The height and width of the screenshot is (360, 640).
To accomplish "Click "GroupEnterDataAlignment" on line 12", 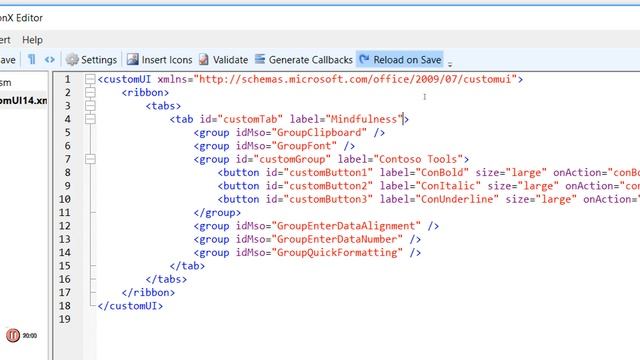I will (x=346, y=226).
